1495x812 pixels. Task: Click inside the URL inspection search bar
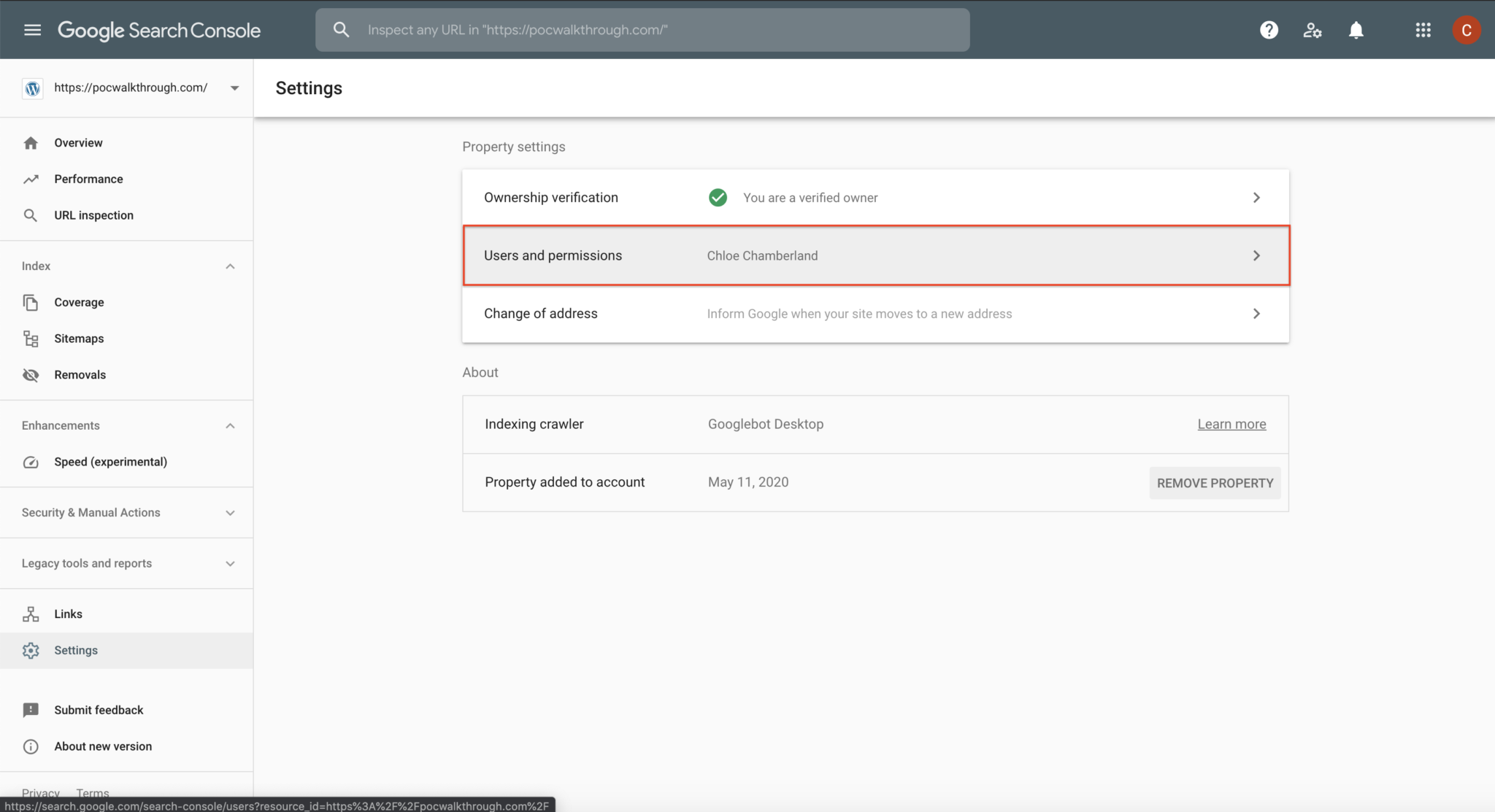point(642,30)
